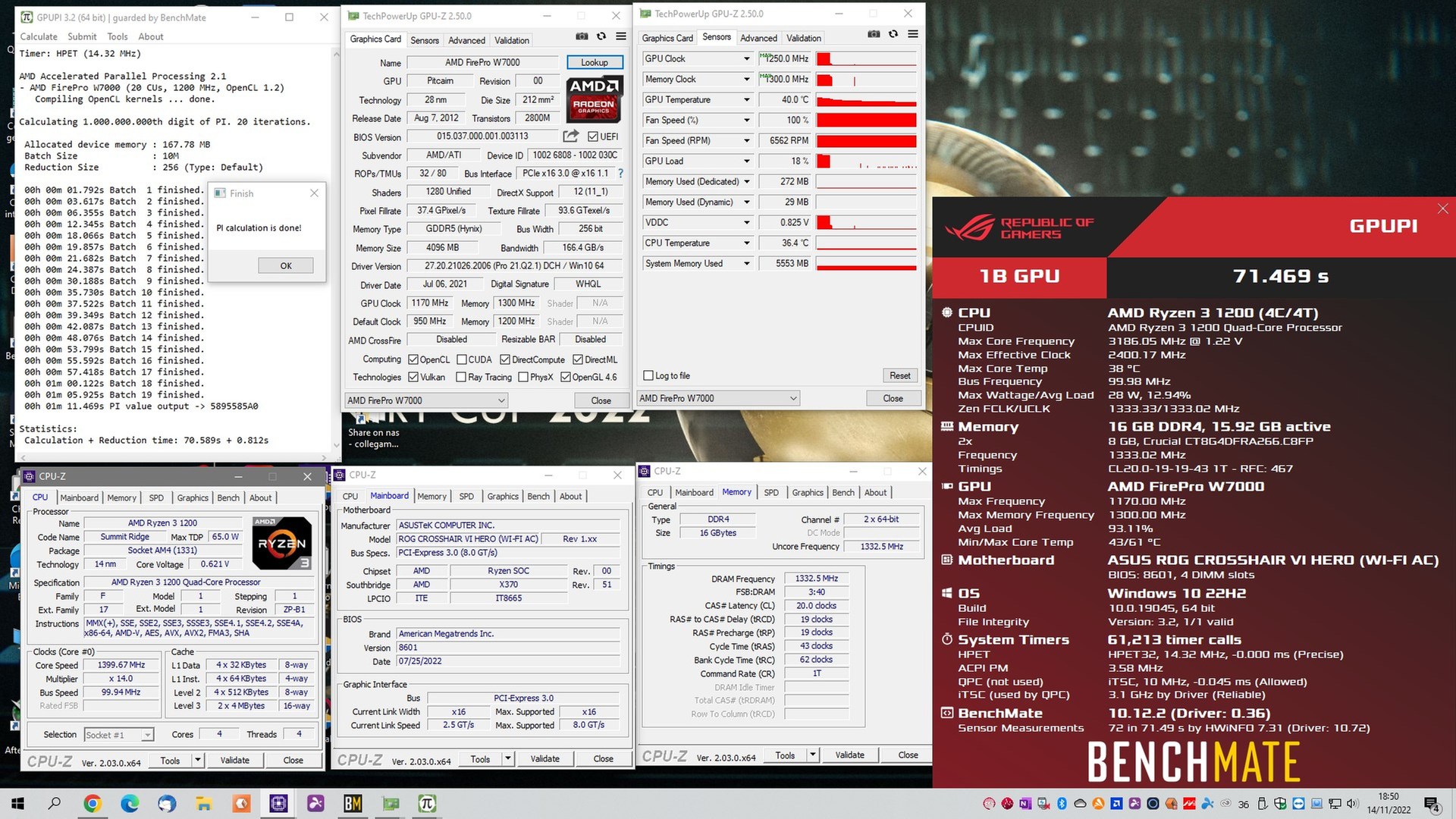This screenshot has height=819, width=1456.
Task: Open About menu in GPUPI
Action: coord(151,36)
